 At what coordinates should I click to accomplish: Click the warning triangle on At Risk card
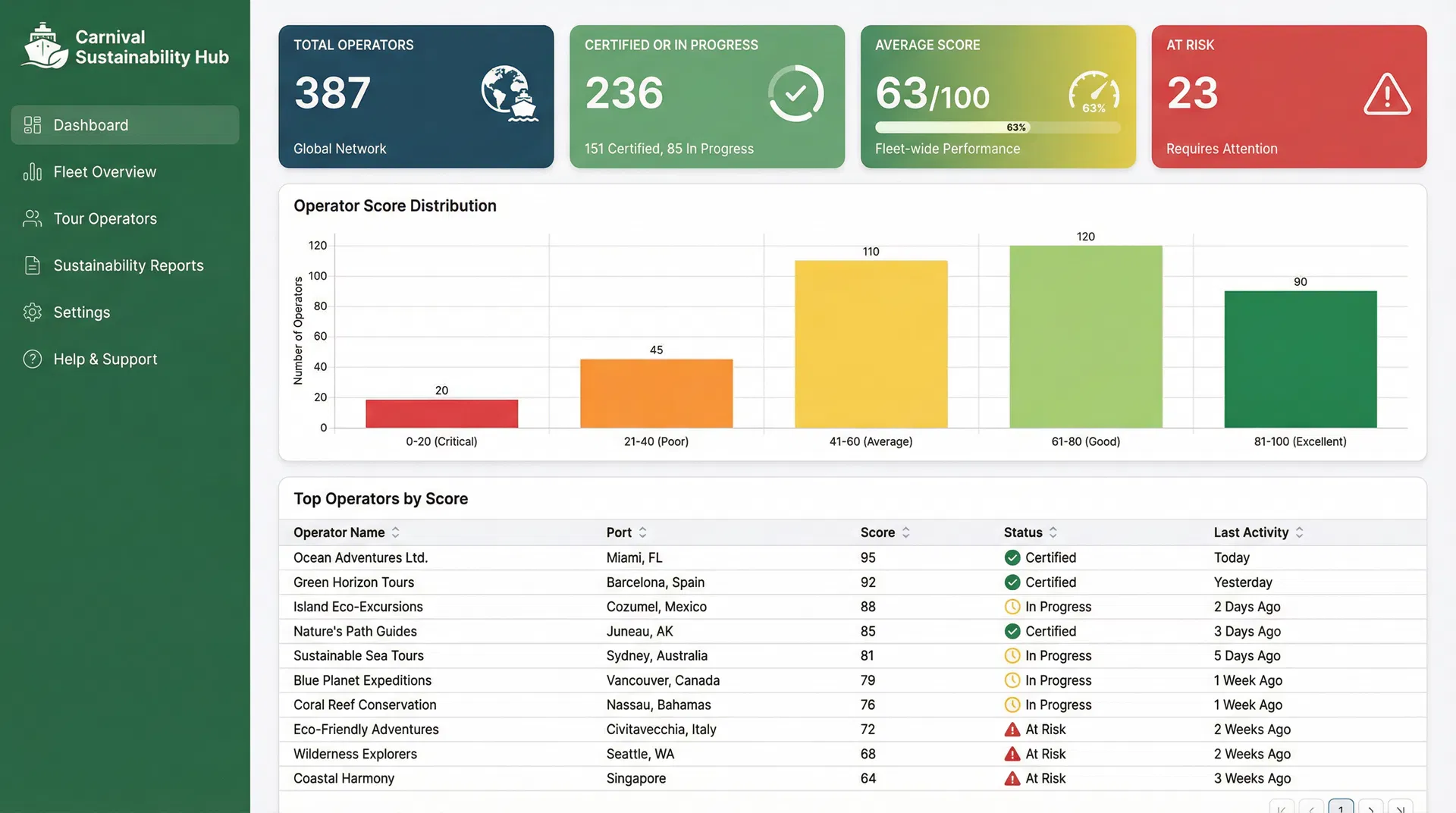click(1387, 94)
